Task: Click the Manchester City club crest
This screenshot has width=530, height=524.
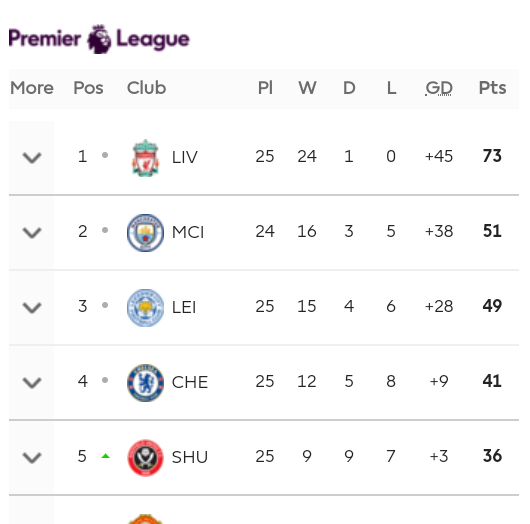Action: pyautogui.click(x=145, y=233)
